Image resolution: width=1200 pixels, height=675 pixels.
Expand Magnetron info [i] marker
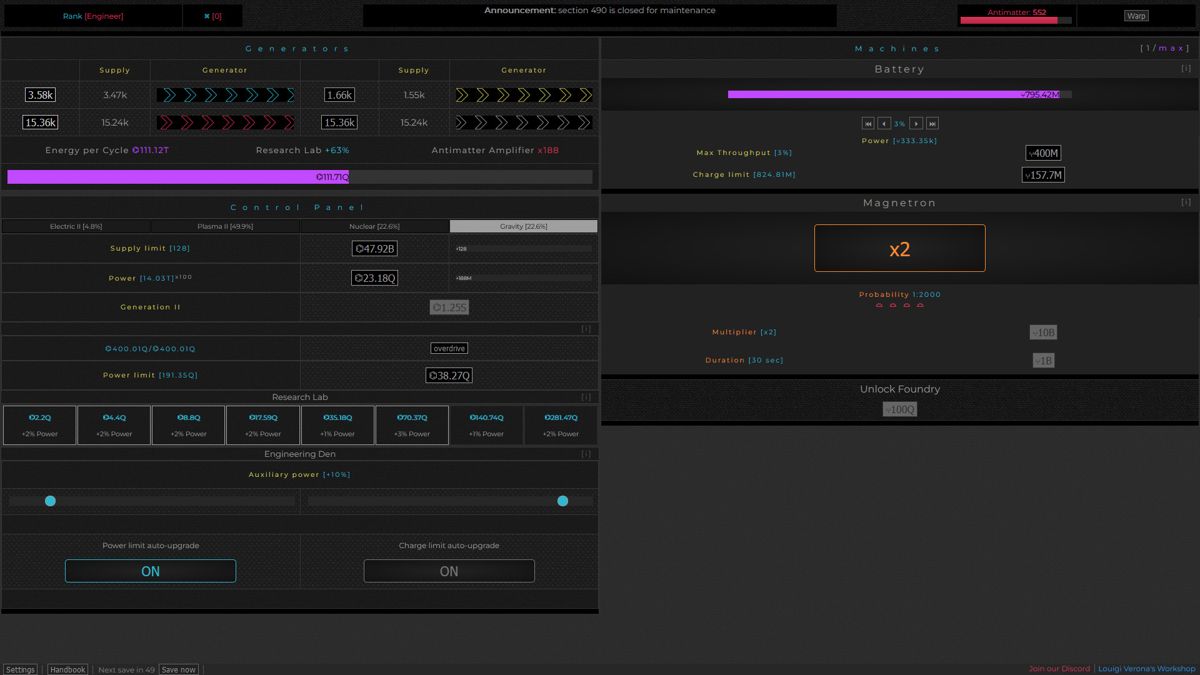click(1186, 202)
